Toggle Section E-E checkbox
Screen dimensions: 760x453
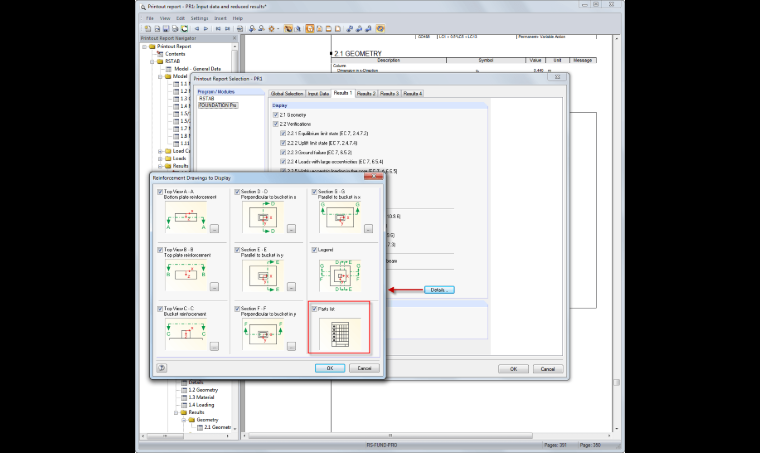(237, 250)
